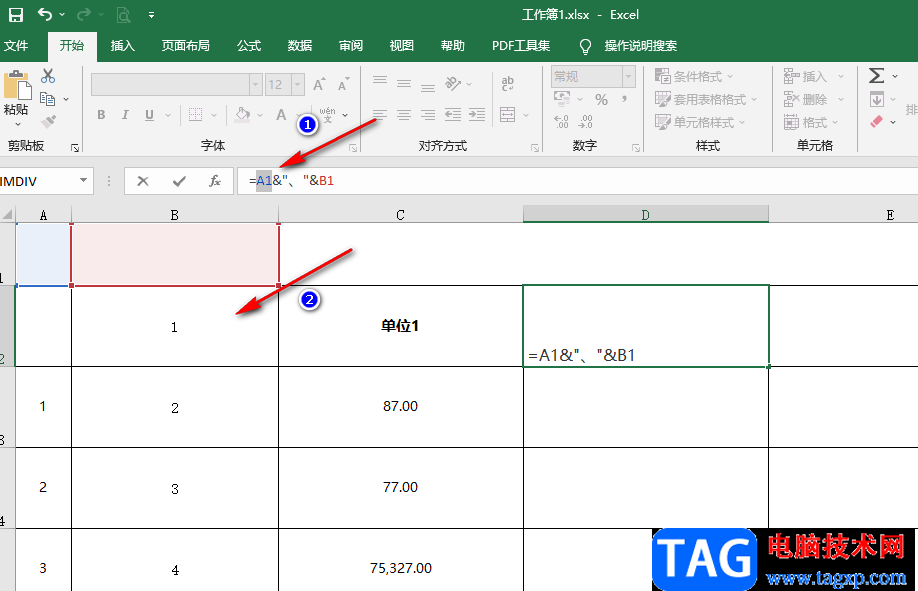Switch to the 公式 tab
918x591 pixels.
pyautogui.click(x=249, y=46)
